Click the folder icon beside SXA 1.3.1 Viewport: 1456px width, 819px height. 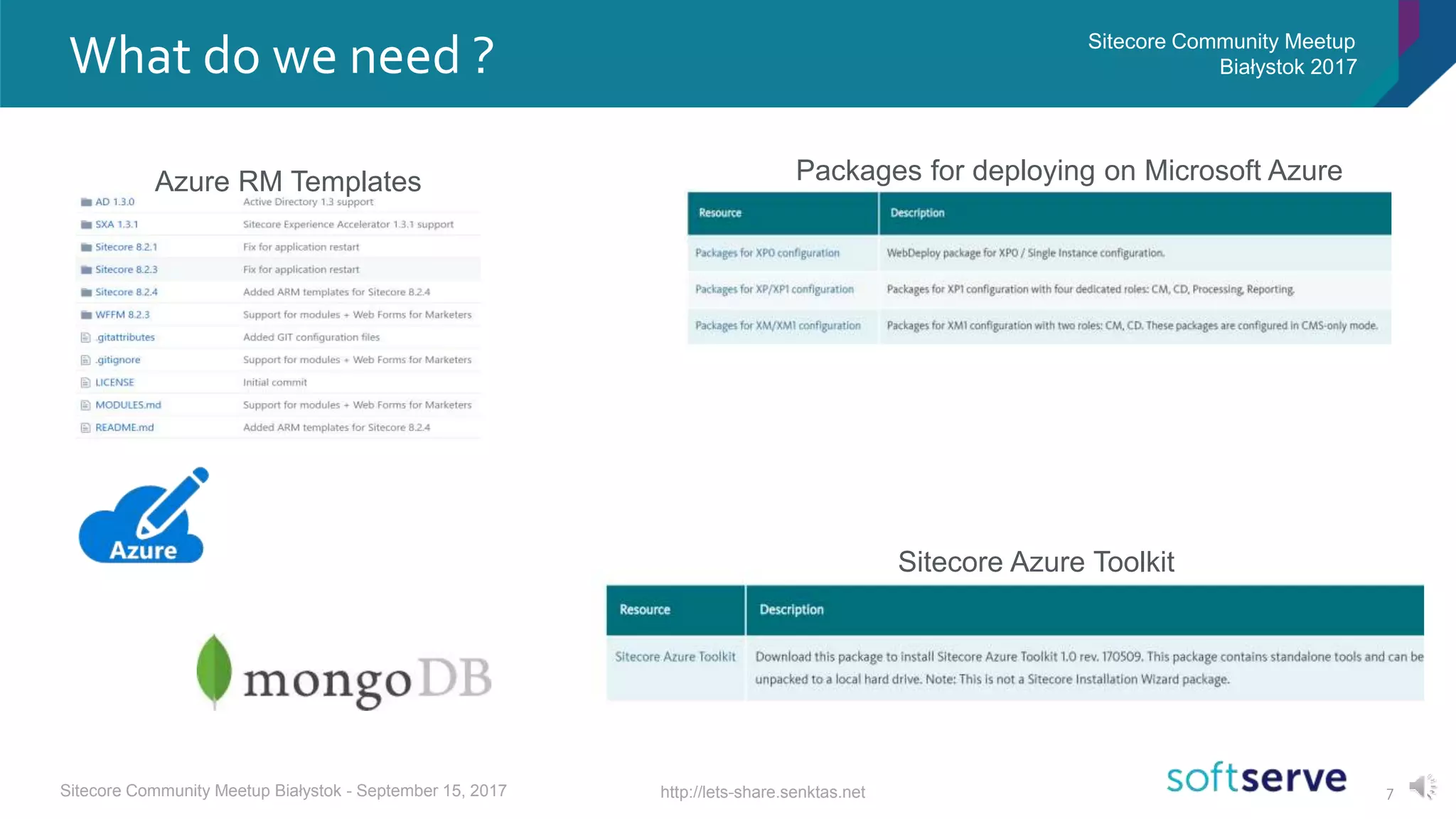pyautogui.click(x=86, y=225)
